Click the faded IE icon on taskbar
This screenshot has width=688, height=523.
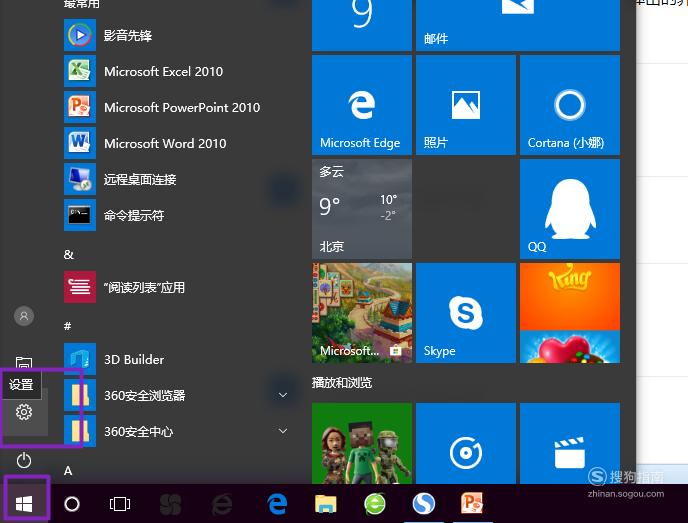coord(222,504)
